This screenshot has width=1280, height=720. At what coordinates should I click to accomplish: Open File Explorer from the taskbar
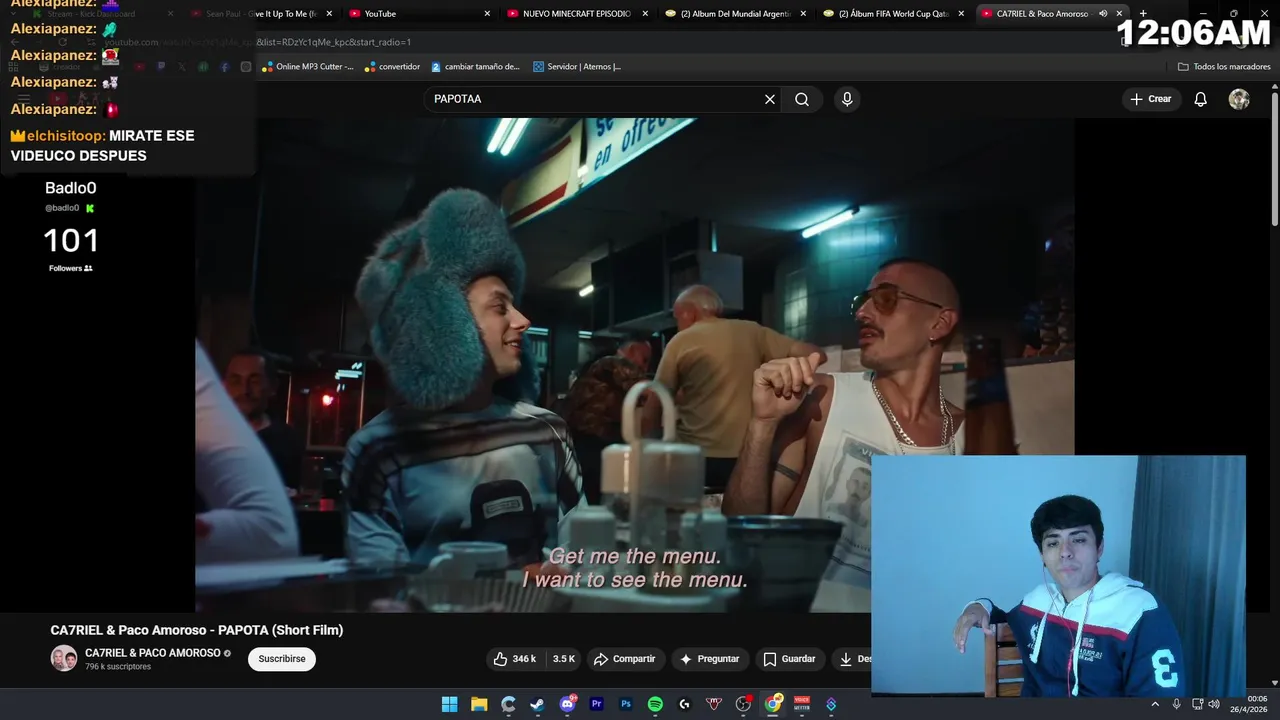tap(479, 704)
